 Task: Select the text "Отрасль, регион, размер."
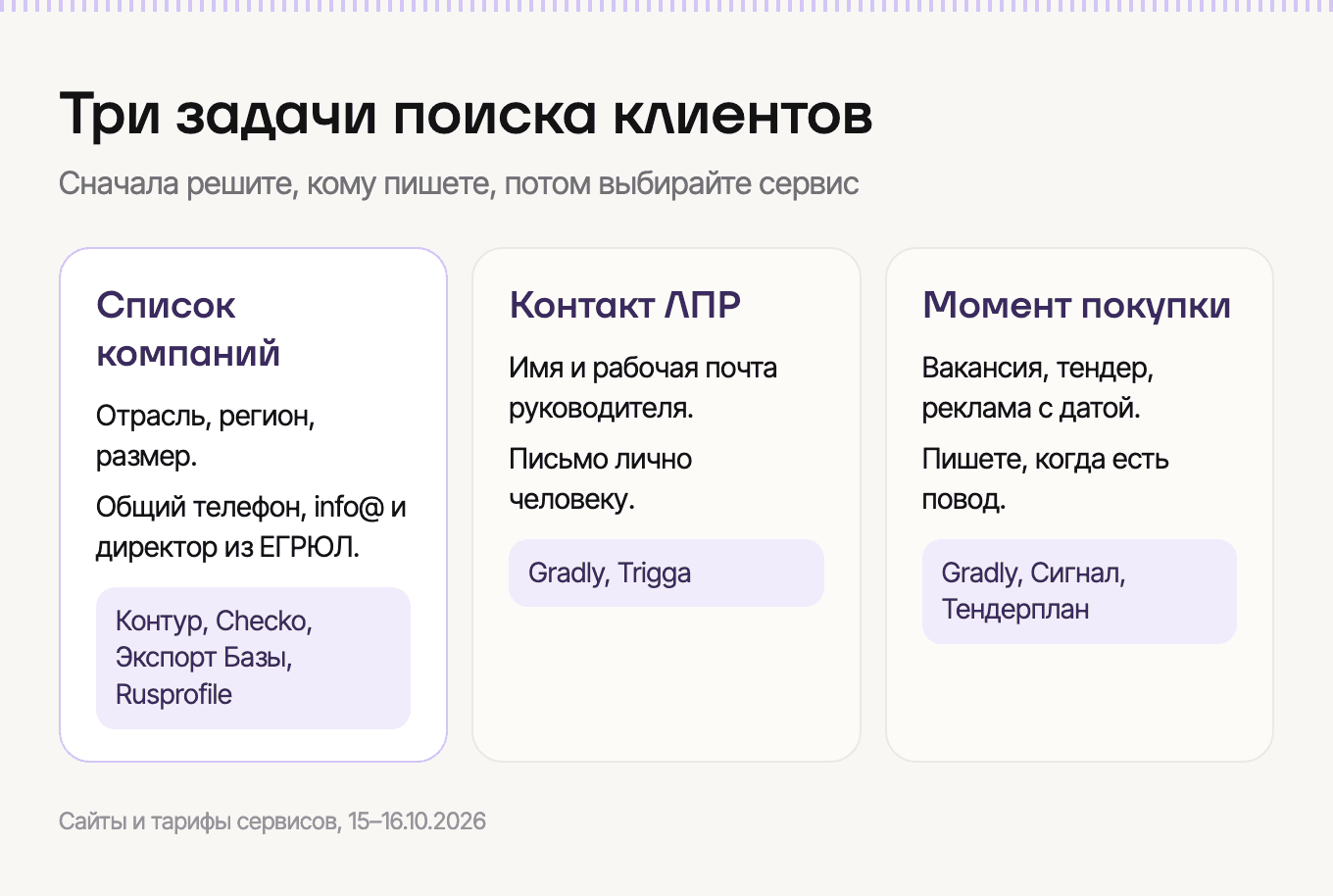[206, 435]
